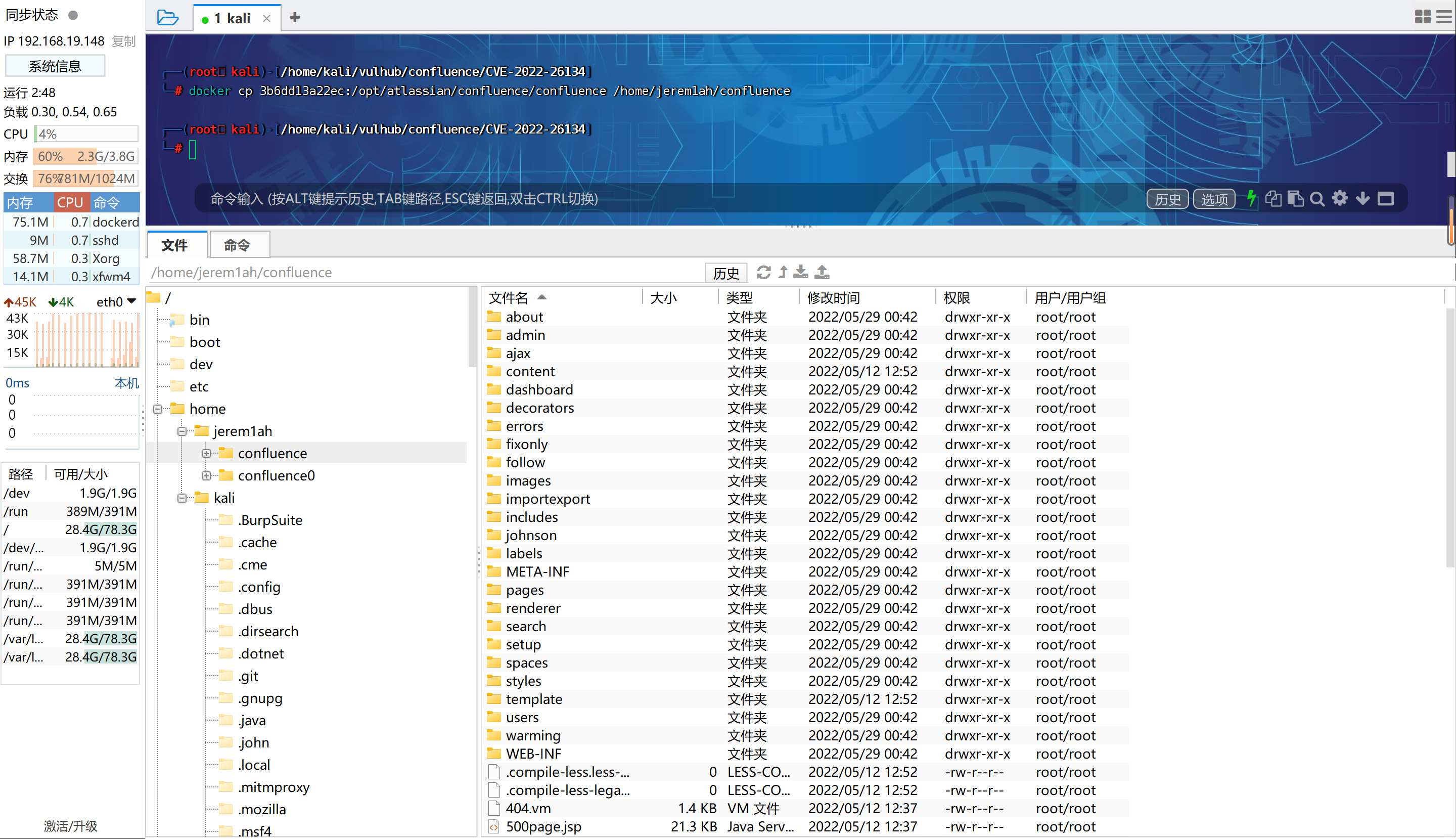This screenshot has height=839, width=1456.
Task: Collapse the home folder node
Action: [158, 409]
